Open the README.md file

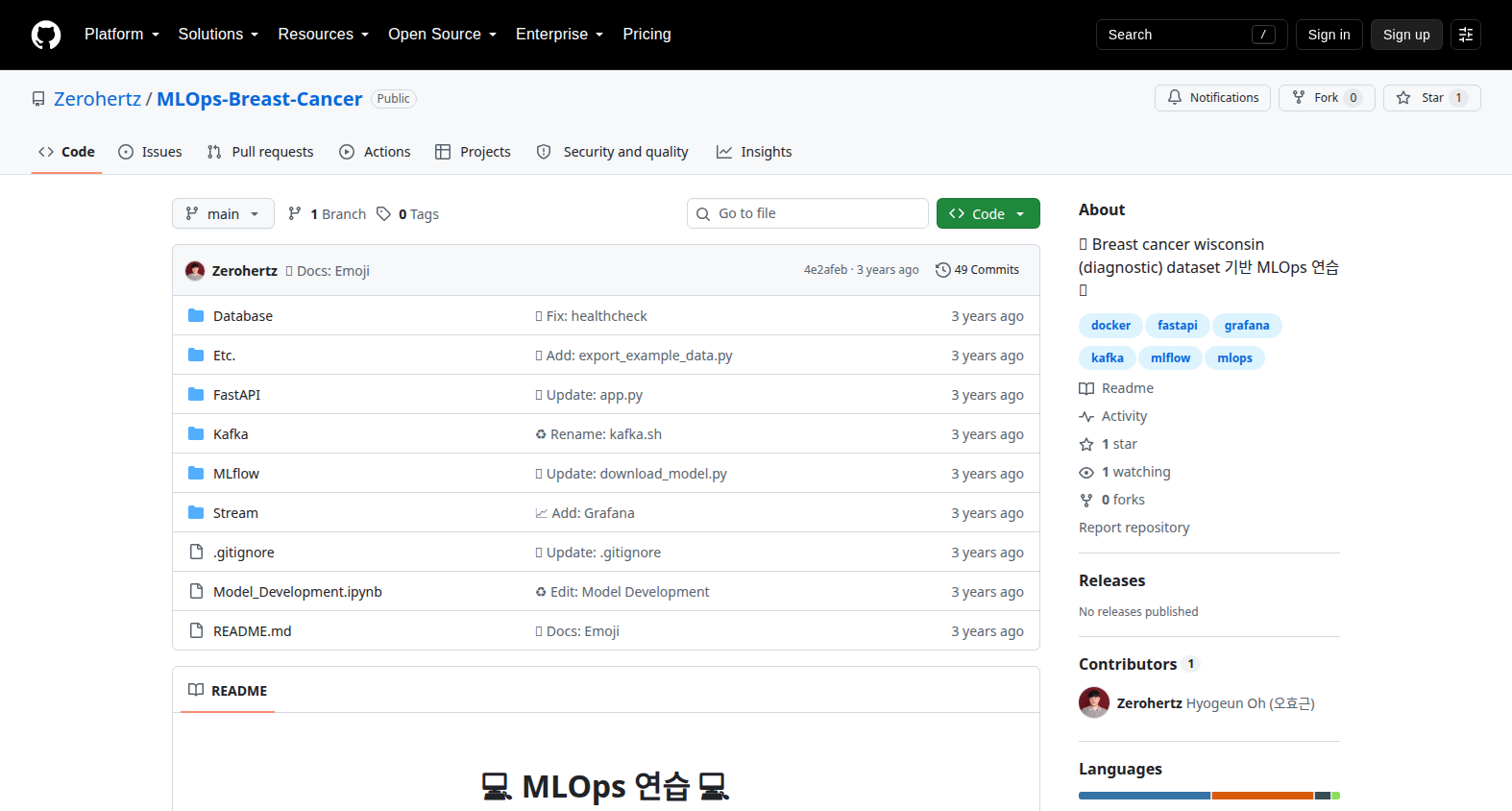252,631
